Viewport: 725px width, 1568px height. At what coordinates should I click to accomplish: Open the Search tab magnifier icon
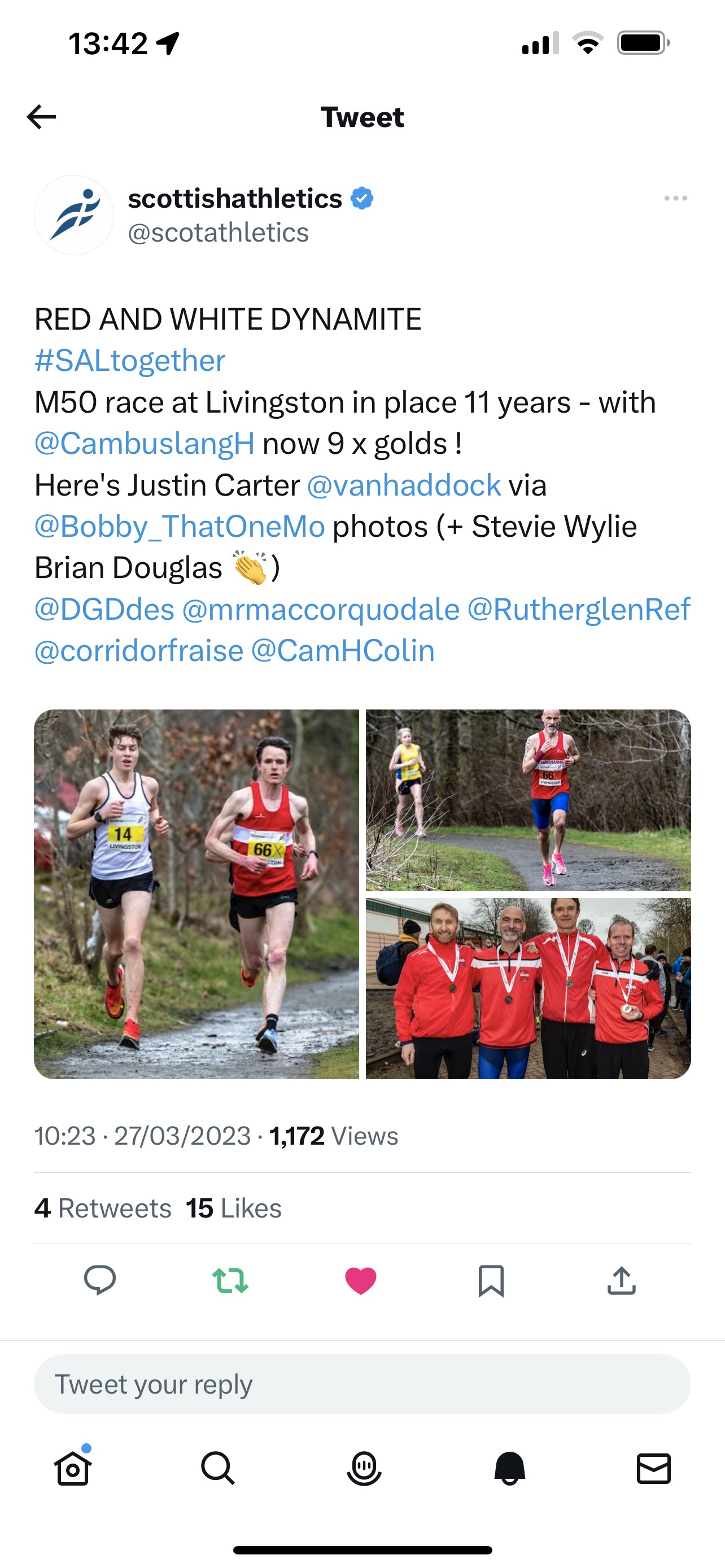point(218,1469)
